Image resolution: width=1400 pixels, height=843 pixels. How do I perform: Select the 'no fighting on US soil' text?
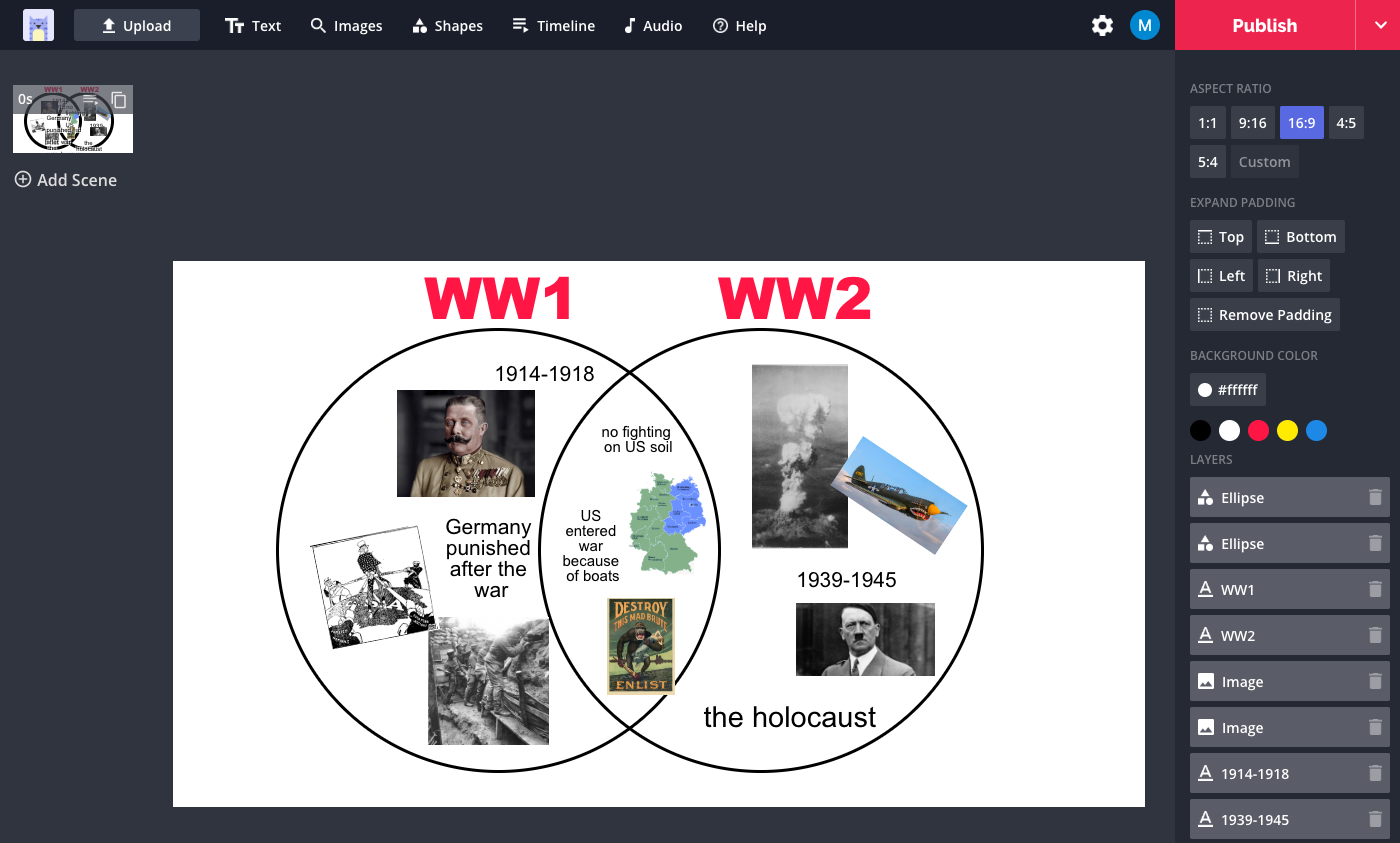pyautogui.click(x=637, y=440)
